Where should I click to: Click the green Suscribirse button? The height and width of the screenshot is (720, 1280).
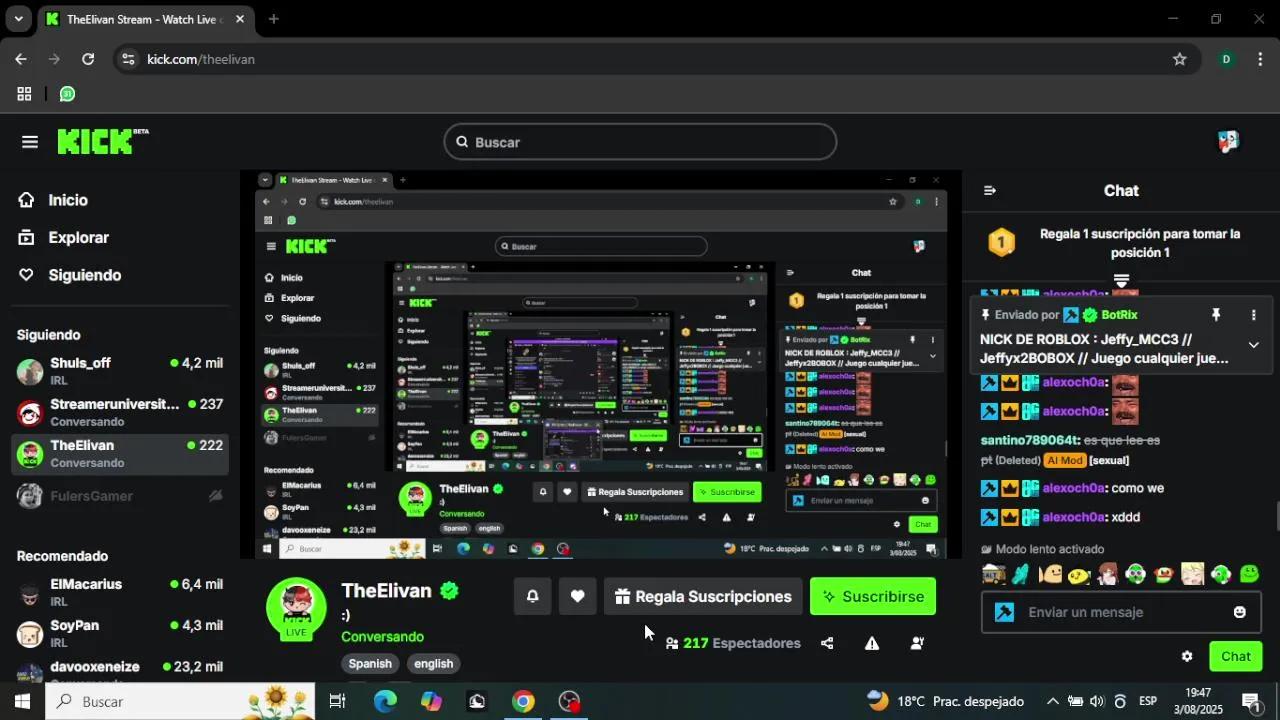point(873,596)
